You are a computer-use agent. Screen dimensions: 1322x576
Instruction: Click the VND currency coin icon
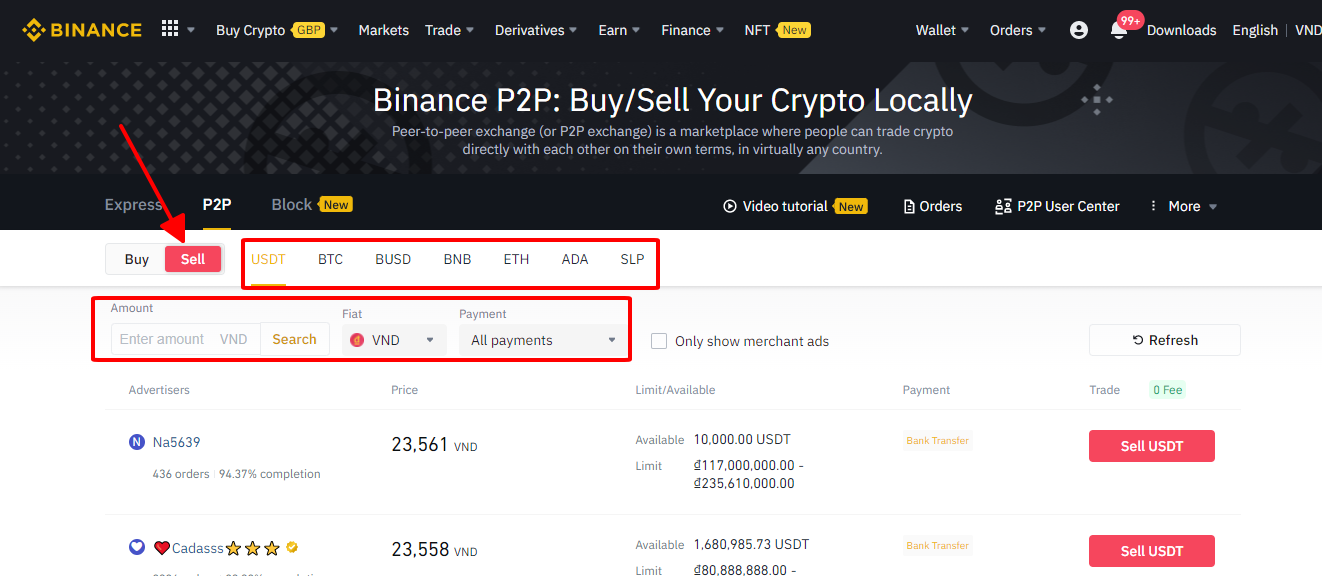tap(357, 340)
